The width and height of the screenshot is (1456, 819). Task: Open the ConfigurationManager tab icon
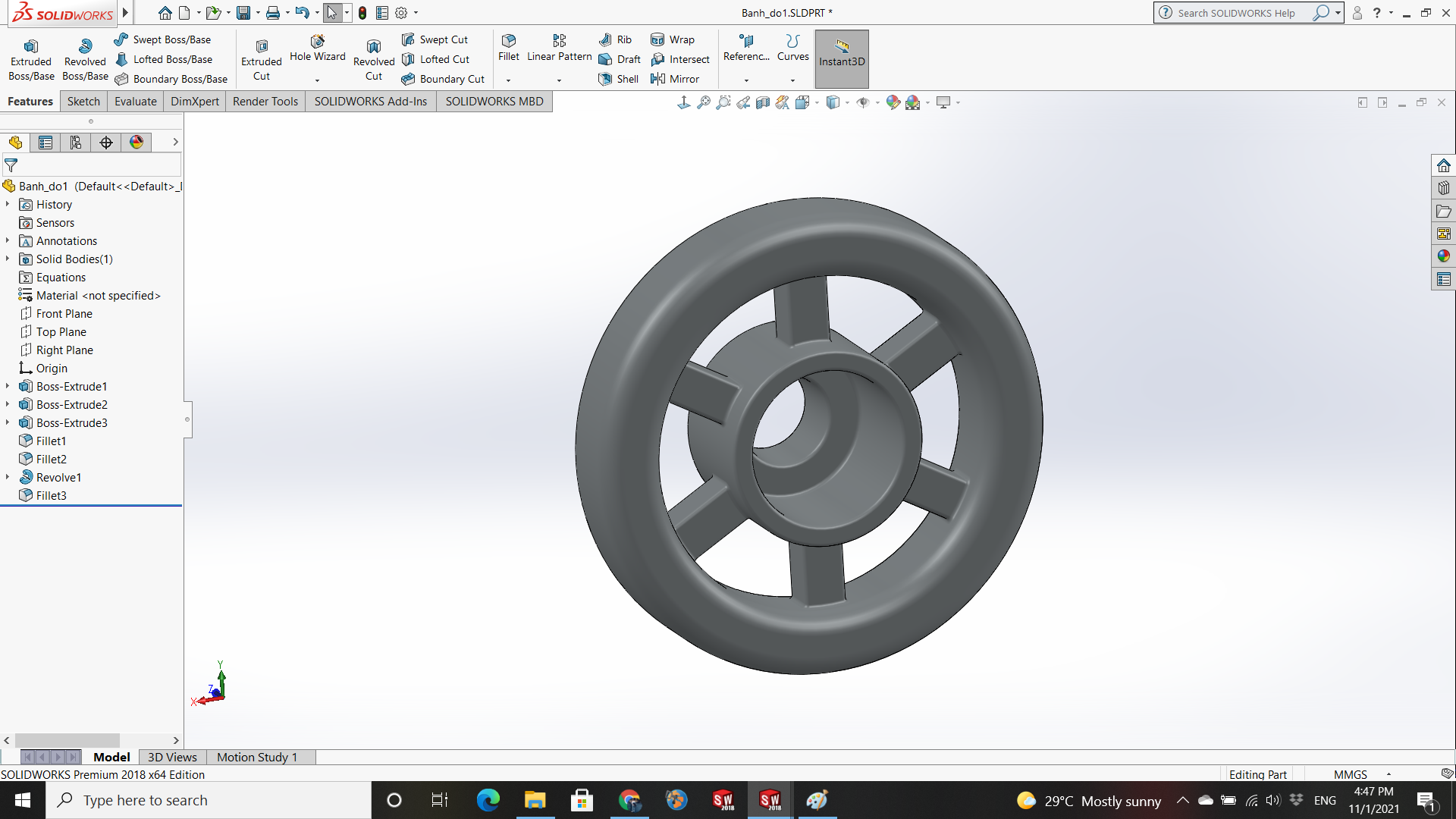tap(76, 143)
